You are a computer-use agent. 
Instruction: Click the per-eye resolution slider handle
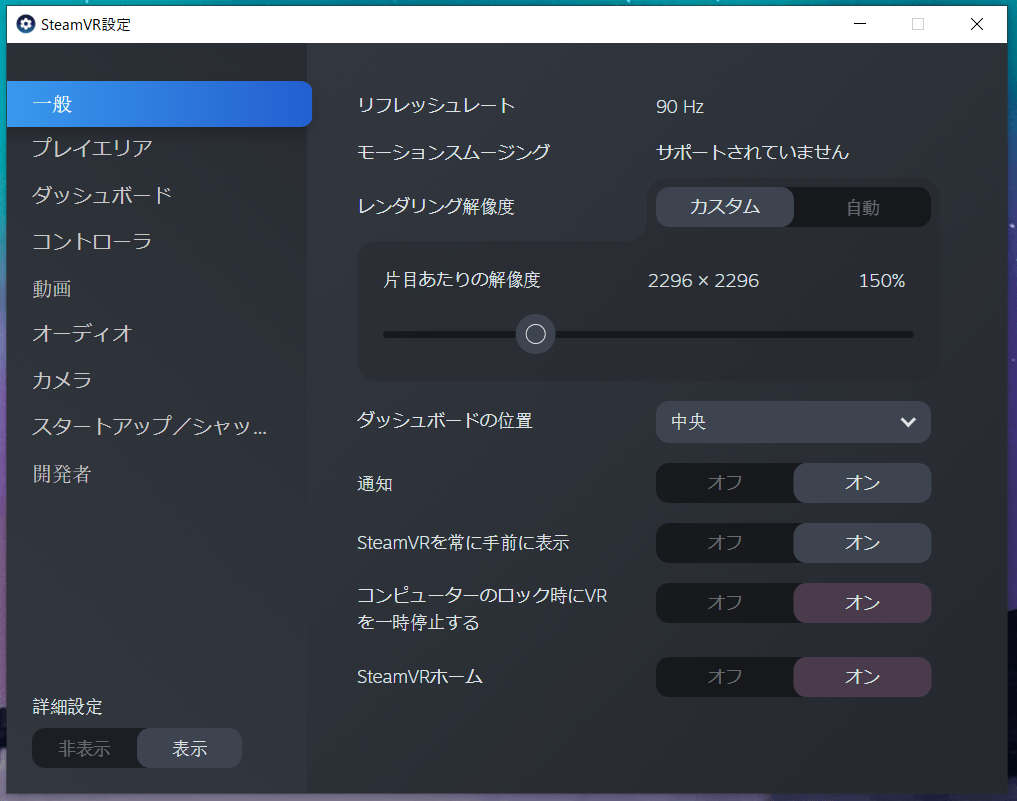tap(535, 334)
